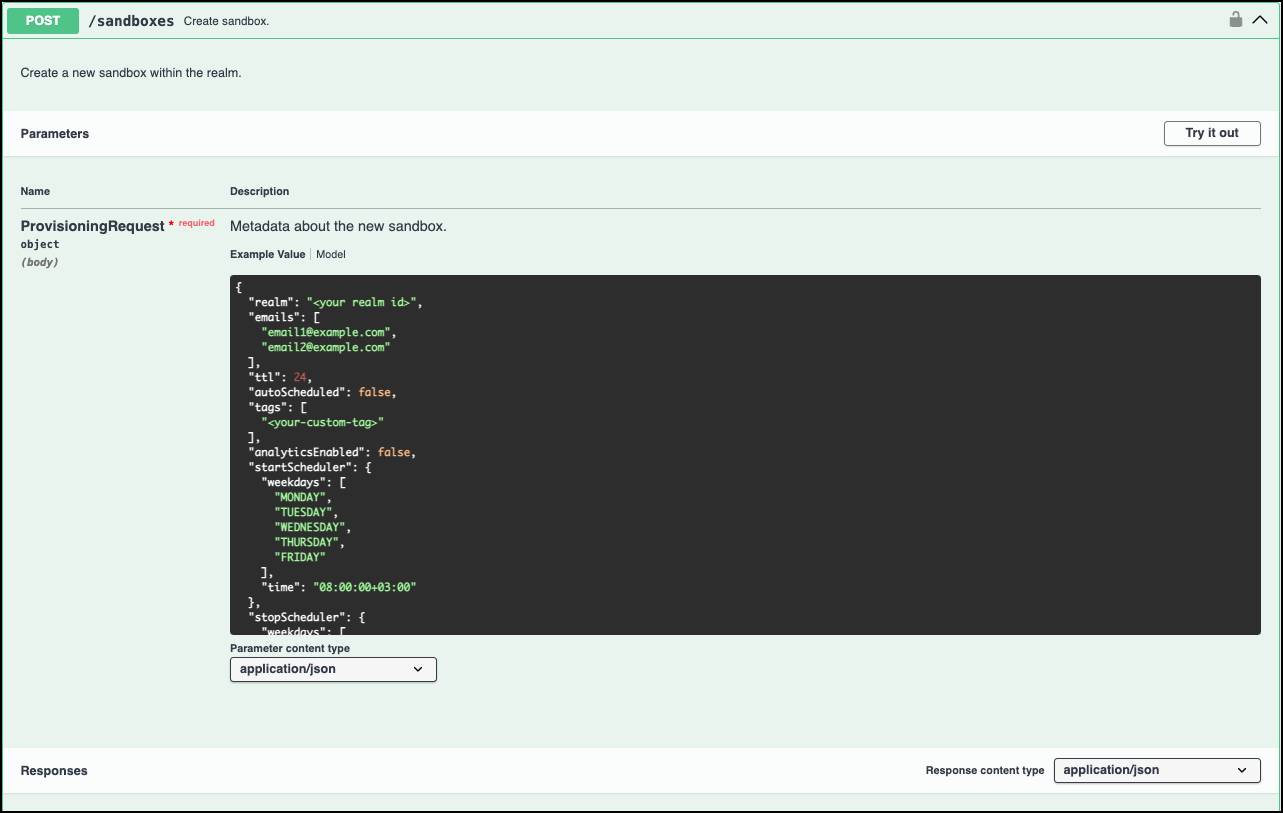The image size is (1283, 813).
Task: Click "FRIDAY" in the weekdays list
Action: pos(300,557)
